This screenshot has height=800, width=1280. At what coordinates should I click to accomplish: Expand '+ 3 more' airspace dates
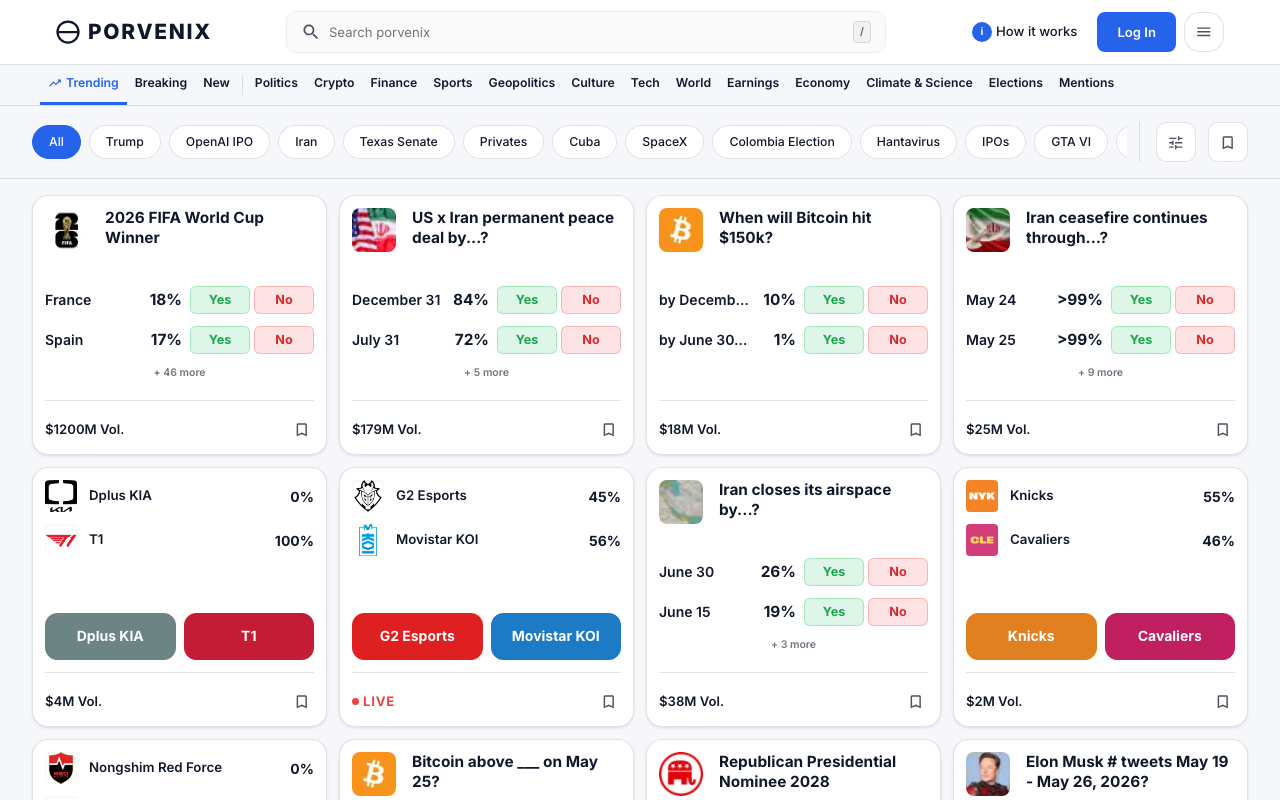tap(793, 644)
